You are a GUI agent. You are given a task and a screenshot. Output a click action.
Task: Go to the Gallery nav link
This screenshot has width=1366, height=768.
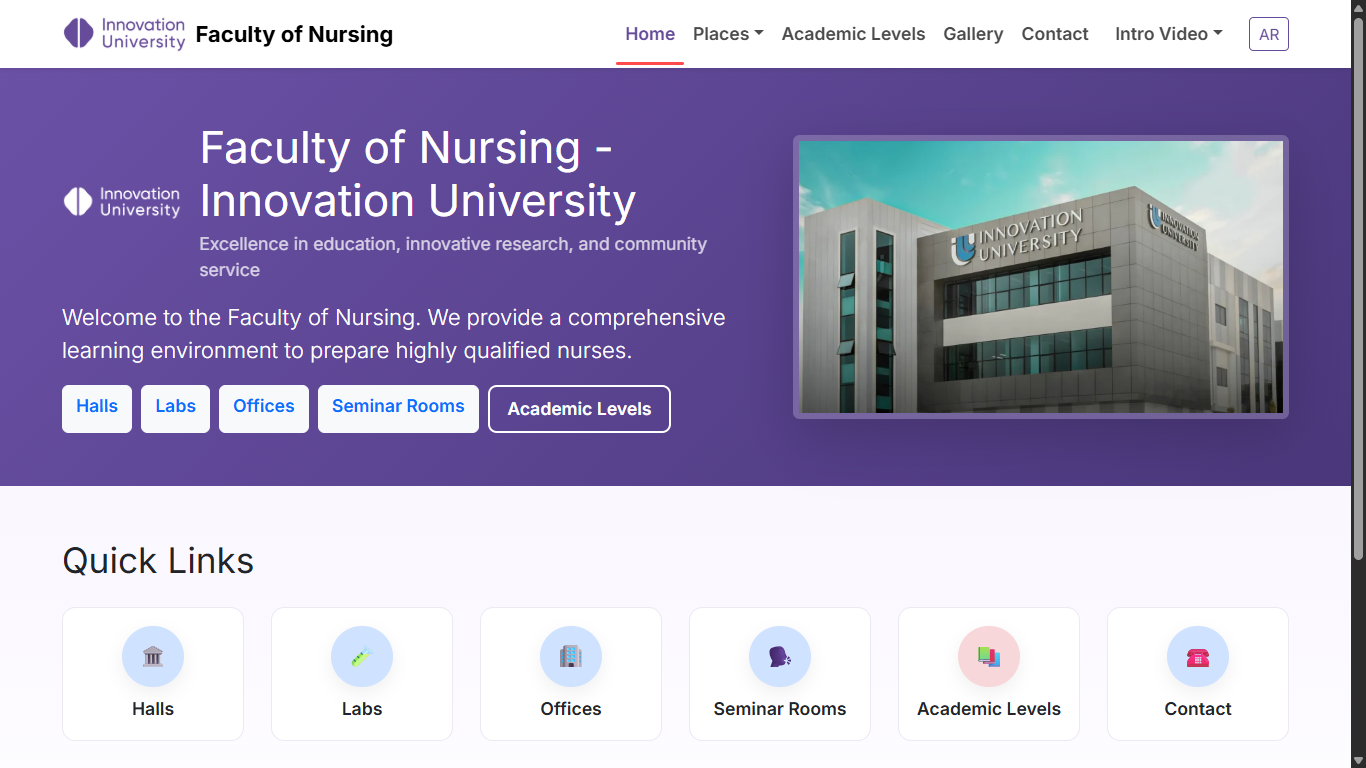tap(973, 34)
